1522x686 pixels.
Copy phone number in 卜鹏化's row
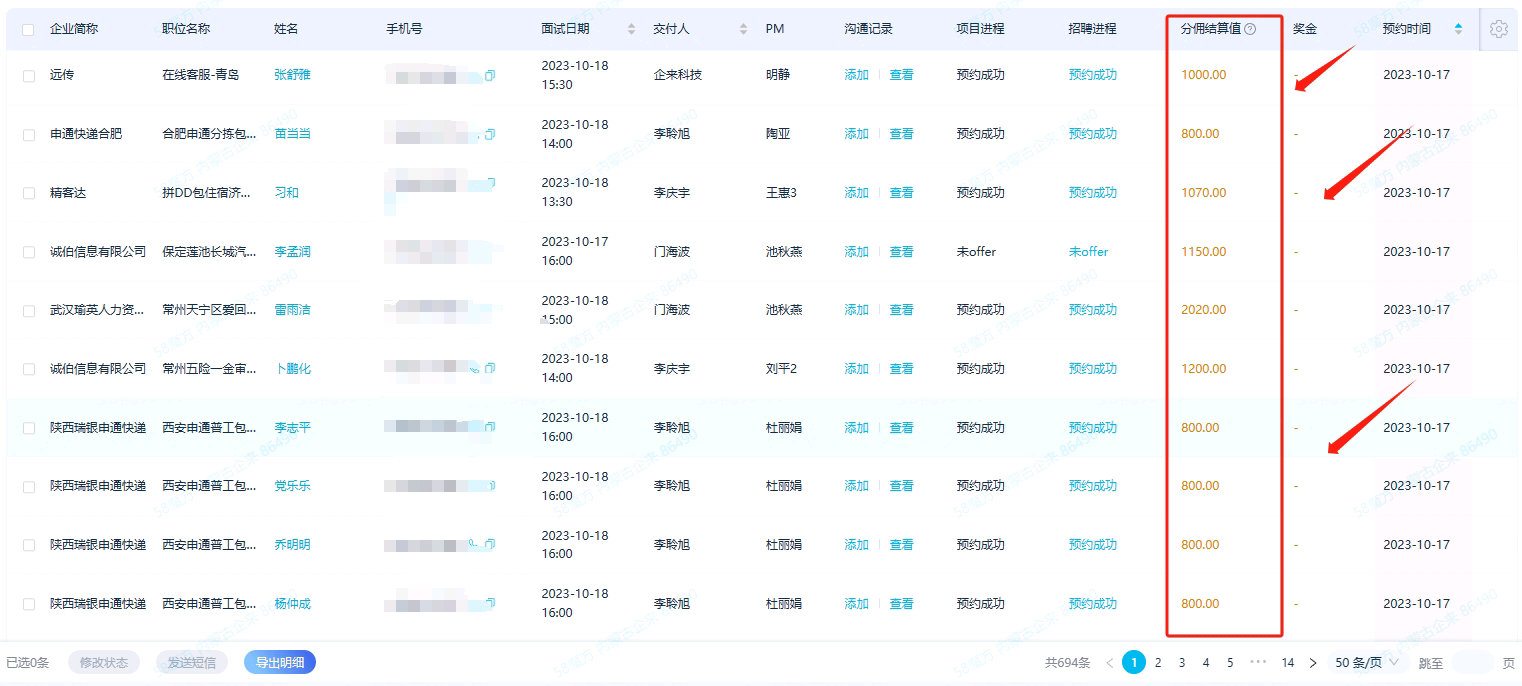tap(490, 369)
